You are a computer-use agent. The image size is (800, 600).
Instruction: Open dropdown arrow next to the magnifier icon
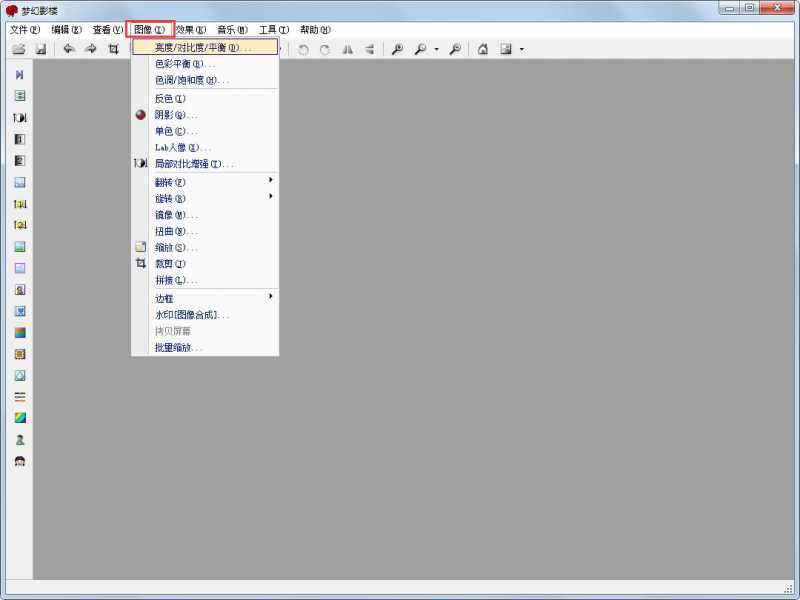click(x=436, y=49)
